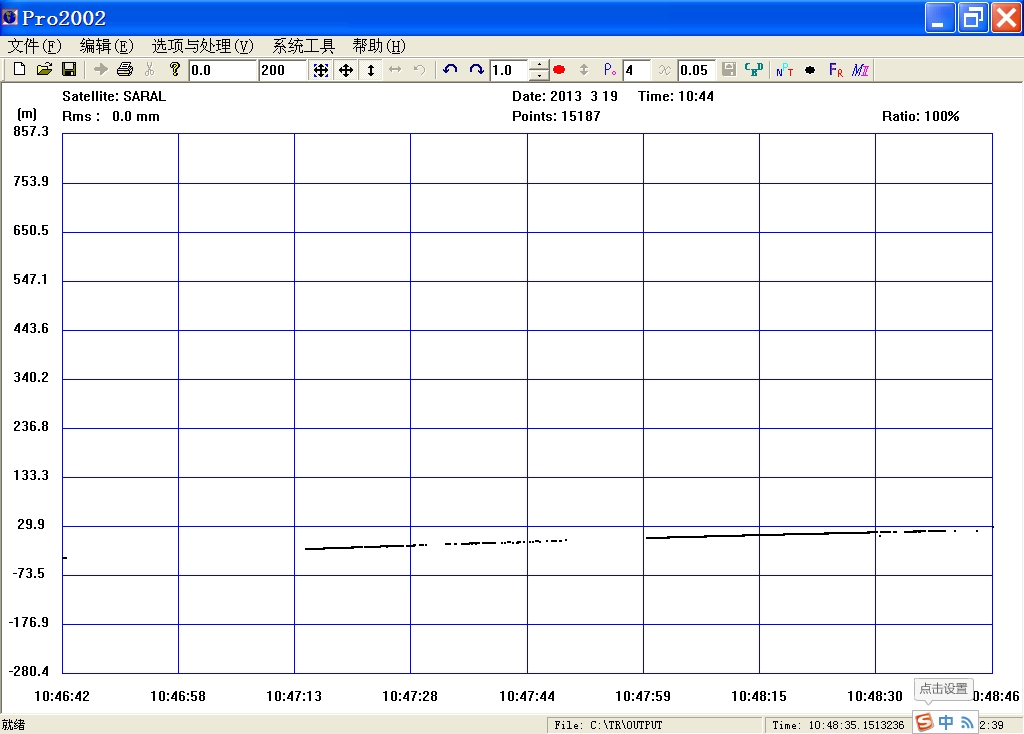Click the polynomial order field showing 4
This screenshot has height=734, width=1024.
[x=636, y=70]
